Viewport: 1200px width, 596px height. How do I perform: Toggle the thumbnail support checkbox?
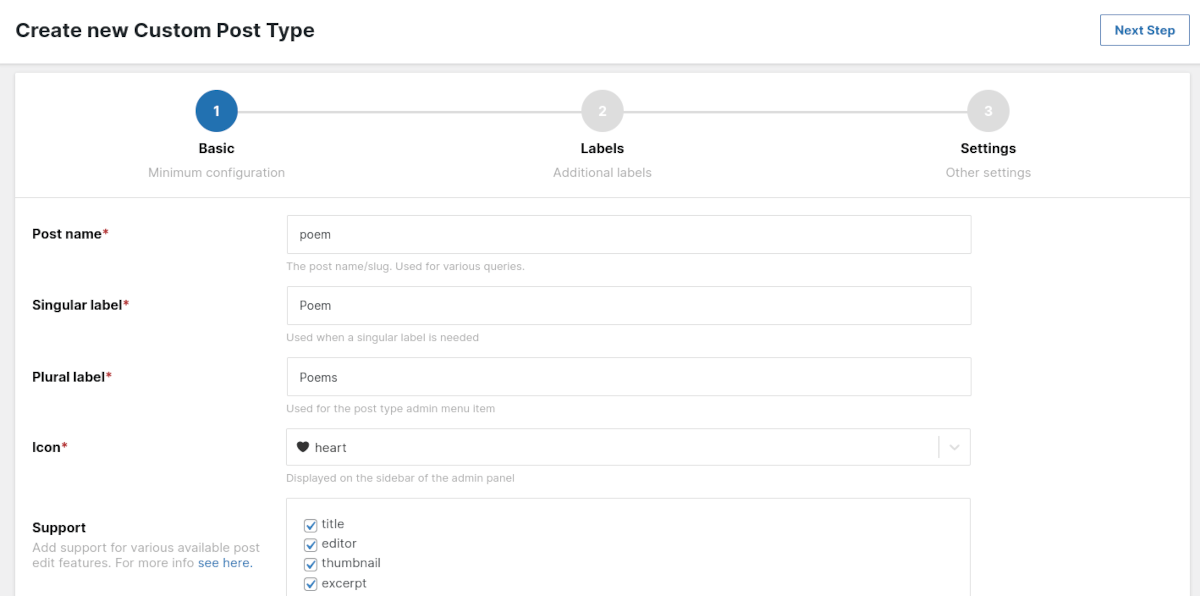pyautogui.click(x=309, y=562)
